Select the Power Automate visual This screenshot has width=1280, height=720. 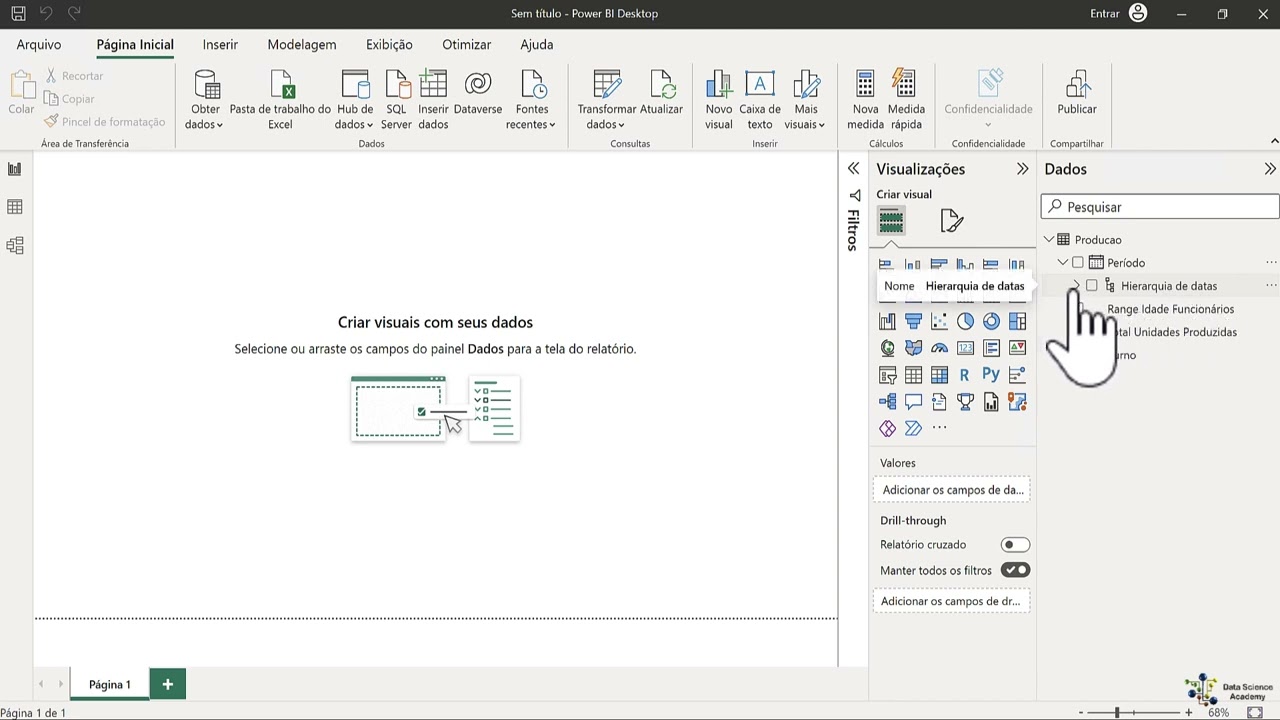click(x=913, y=429)
